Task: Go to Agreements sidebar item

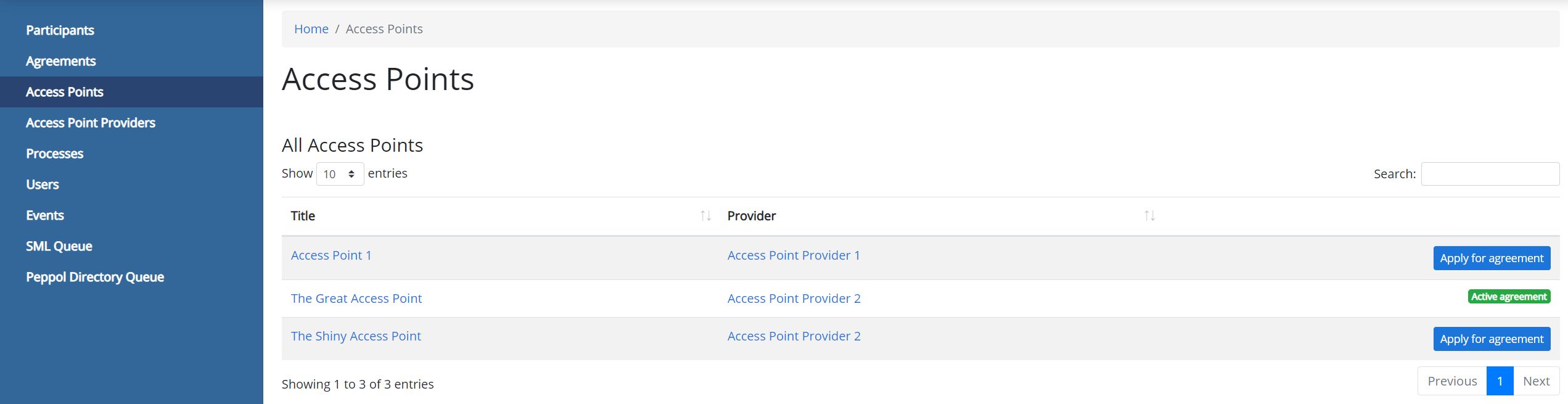Action: (x=60, y=61)
